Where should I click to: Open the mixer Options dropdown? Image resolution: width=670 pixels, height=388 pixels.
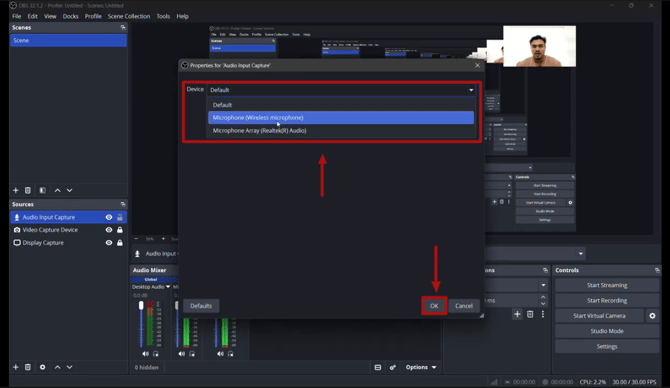pos(421,367)
